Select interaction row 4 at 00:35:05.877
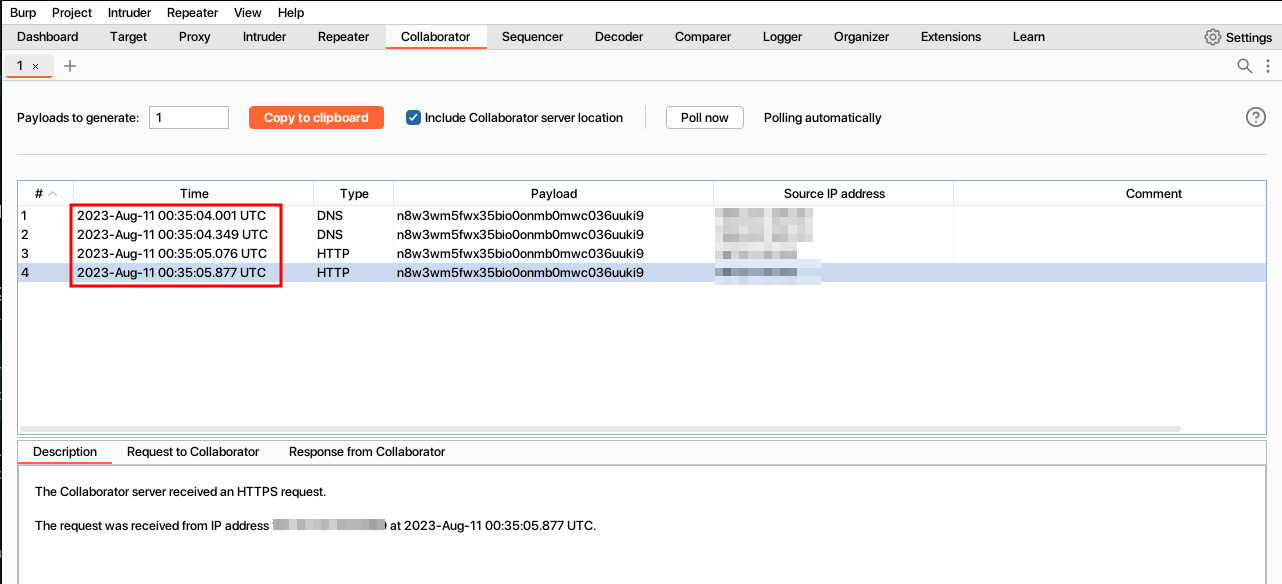The height and width of the screenshot is (584, 1282). (642, 272)
